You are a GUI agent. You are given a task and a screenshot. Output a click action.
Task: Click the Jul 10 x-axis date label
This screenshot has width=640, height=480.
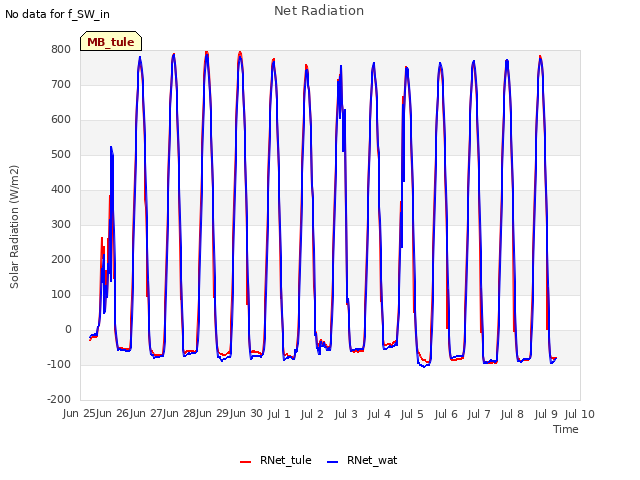580,415
